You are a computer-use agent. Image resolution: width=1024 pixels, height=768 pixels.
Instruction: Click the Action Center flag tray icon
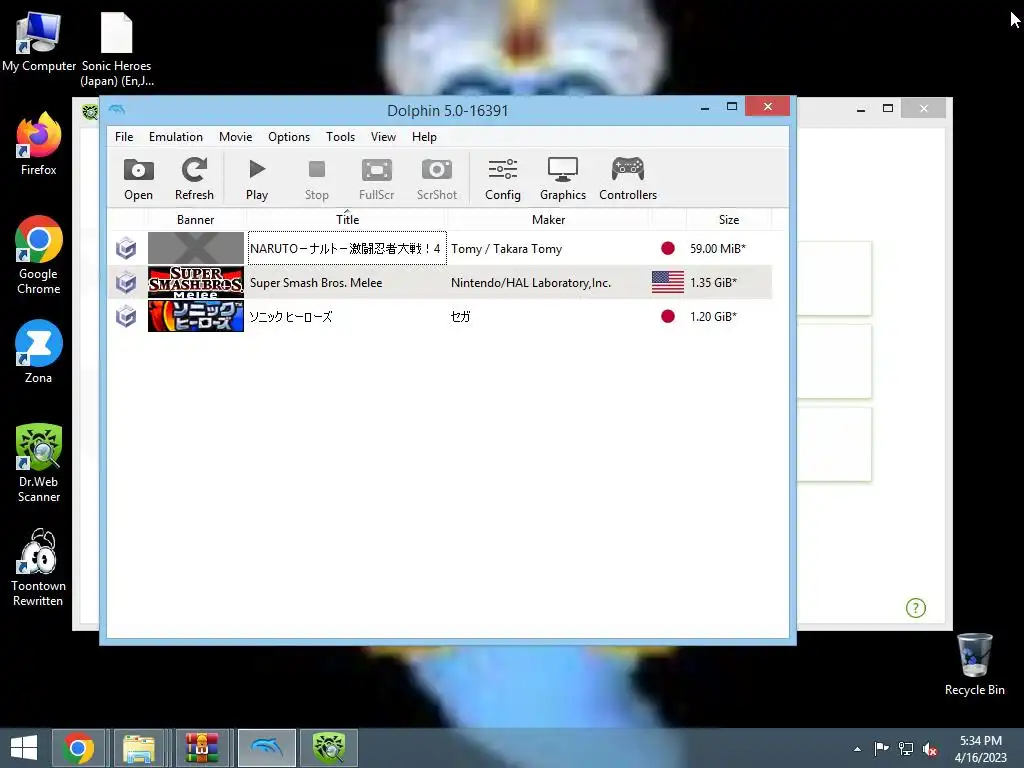pos(881,749)
